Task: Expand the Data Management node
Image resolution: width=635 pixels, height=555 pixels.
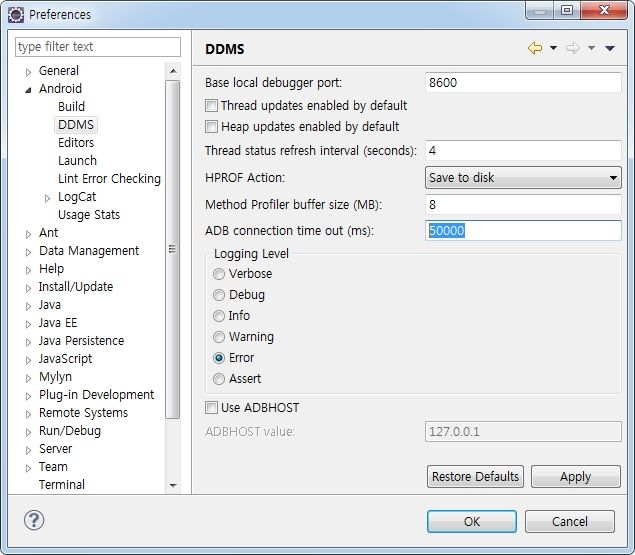Action: 28,252
